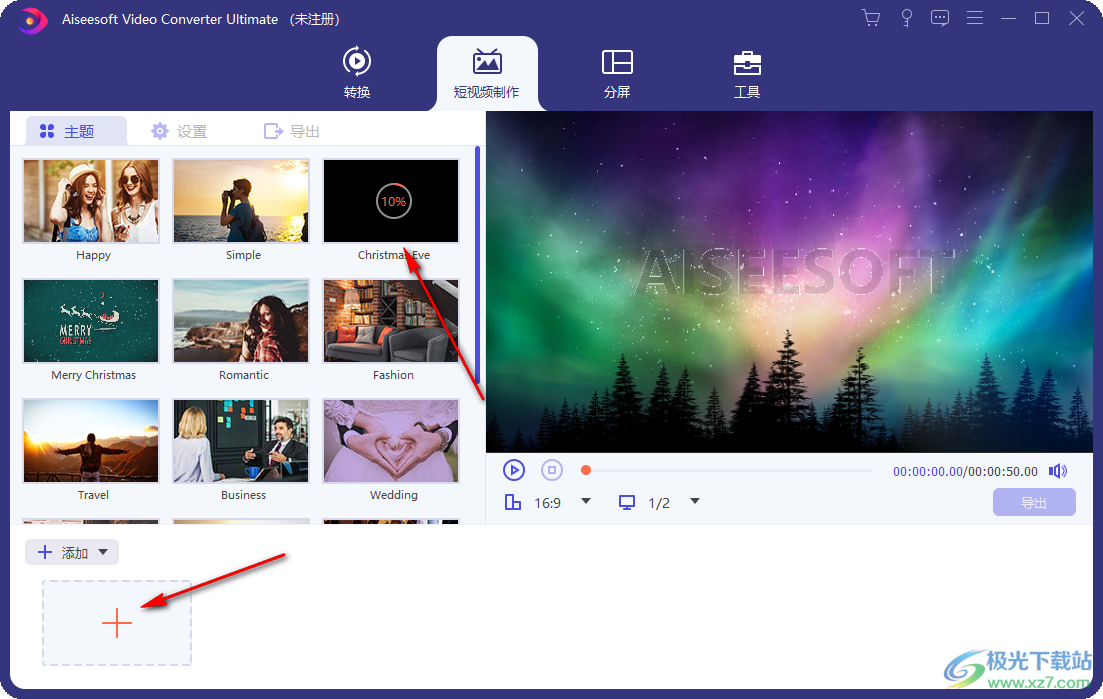Switch to the 分屏 (Split screen) tab
The height and width of the screenshot is (699, 1103).
617,73
